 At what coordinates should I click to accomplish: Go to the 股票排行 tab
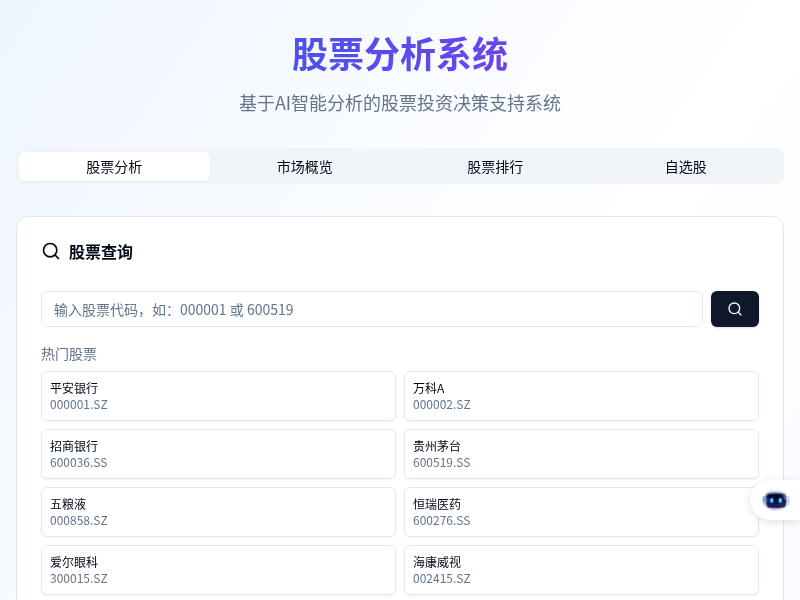tap(495, 167)
